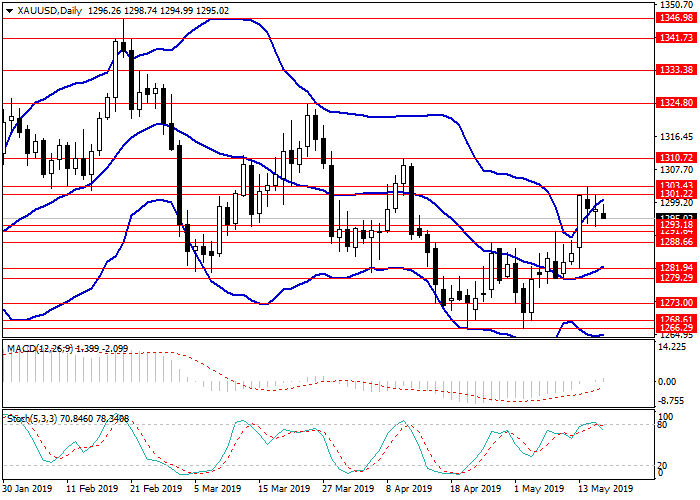Click the -8.755 MACD scale value
The height and width of the screenshot is (500, 700).
671,396
